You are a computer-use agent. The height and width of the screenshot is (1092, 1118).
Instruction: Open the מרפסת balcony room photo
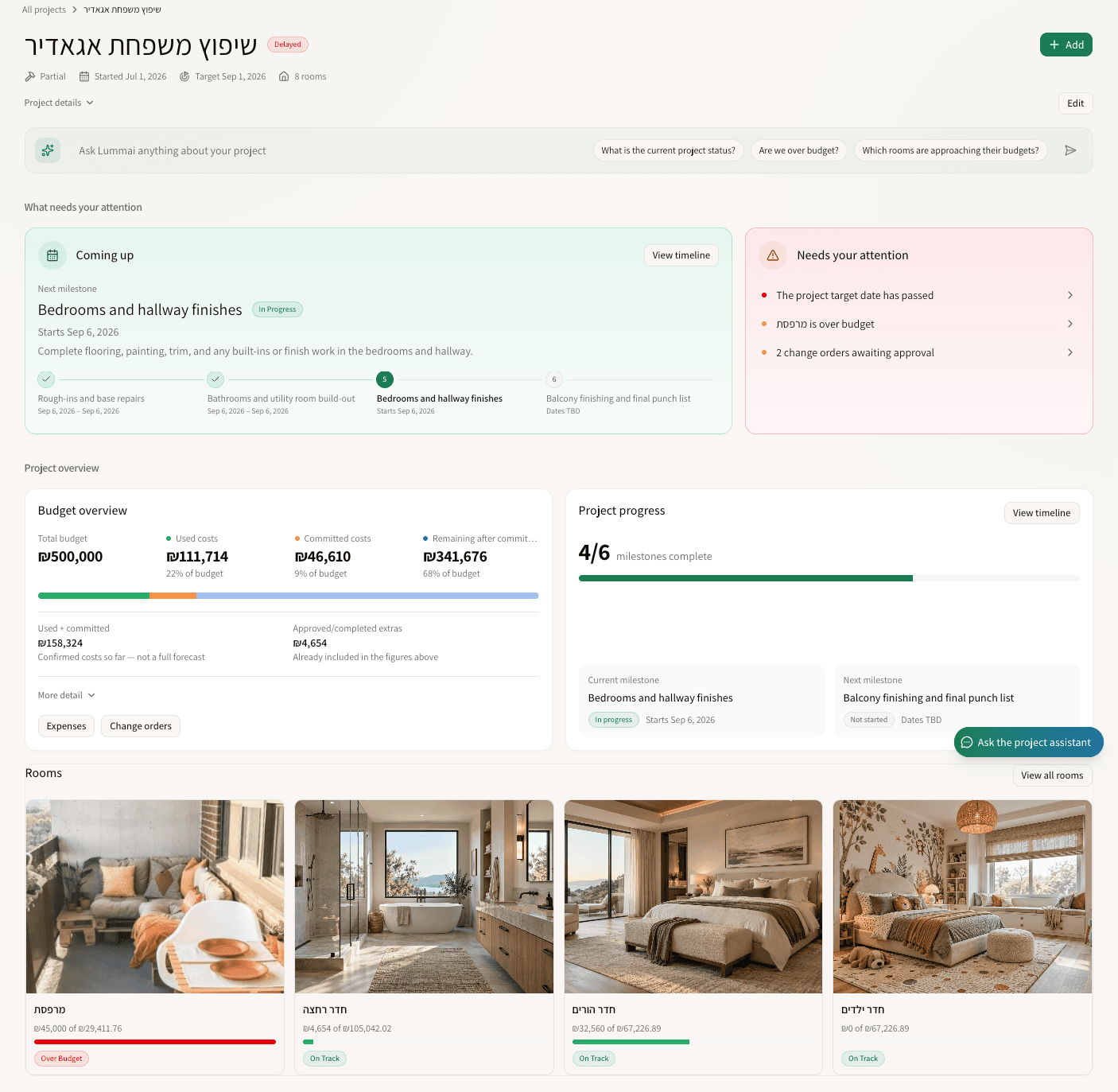tap(154, 896)
